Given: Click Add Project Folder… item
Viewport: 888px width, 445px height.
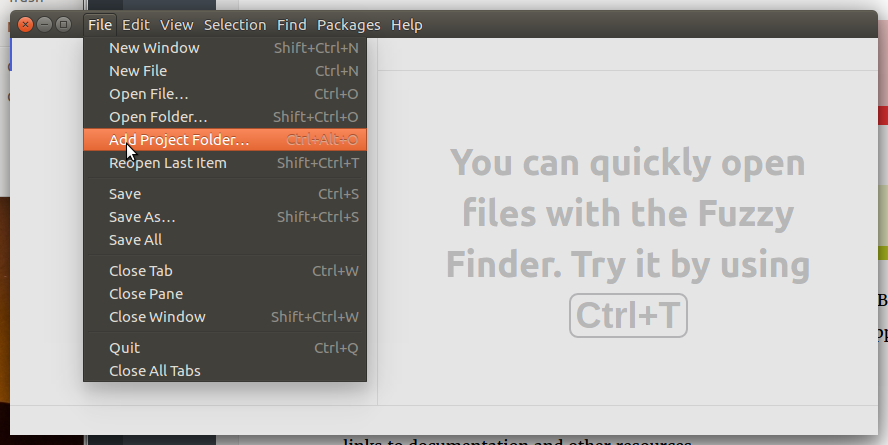Looking at the screenshot, I should (225, 140).
